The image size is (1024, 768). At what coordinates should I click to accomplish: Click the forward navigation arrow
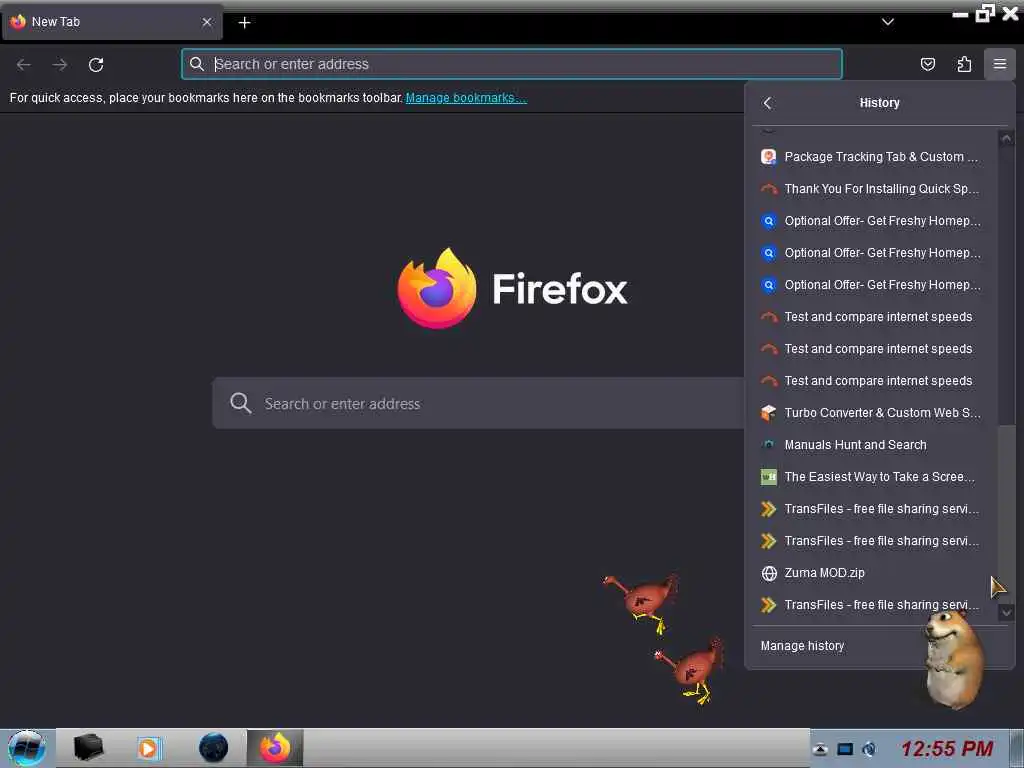(x=60, y=64)
